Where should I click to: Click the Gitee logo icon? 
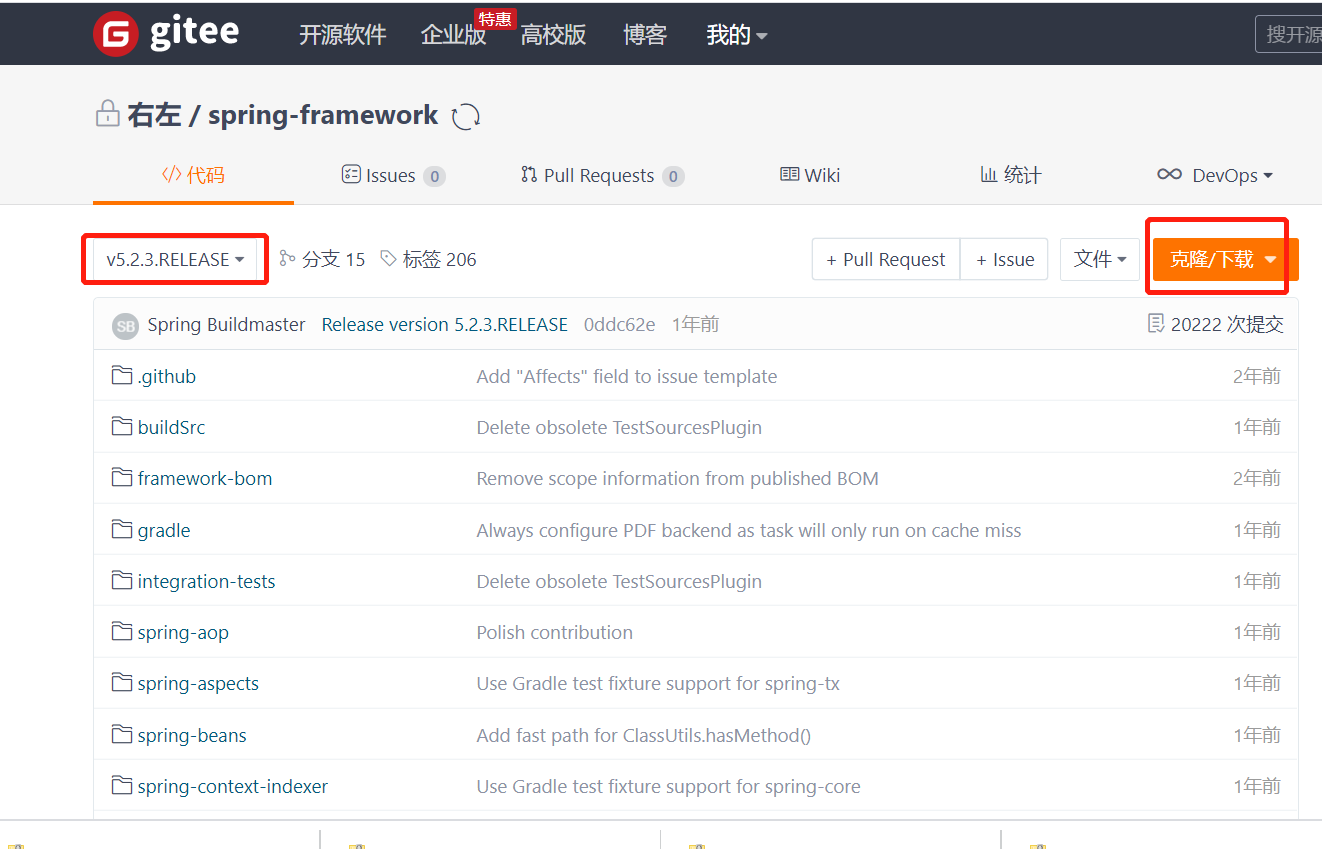(116, 34)
